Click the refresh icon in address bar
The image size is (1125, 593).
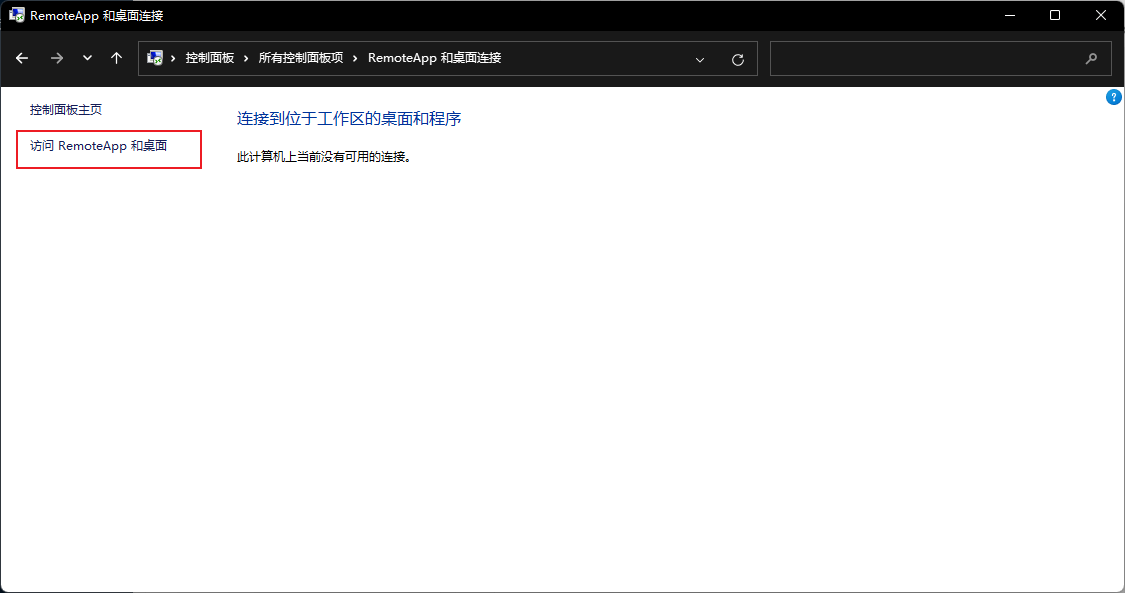(737, 58)
